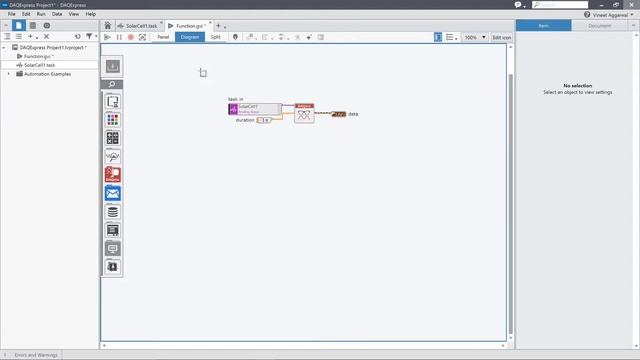
Task: Open the home tab icon
Action: coord(108,26)
